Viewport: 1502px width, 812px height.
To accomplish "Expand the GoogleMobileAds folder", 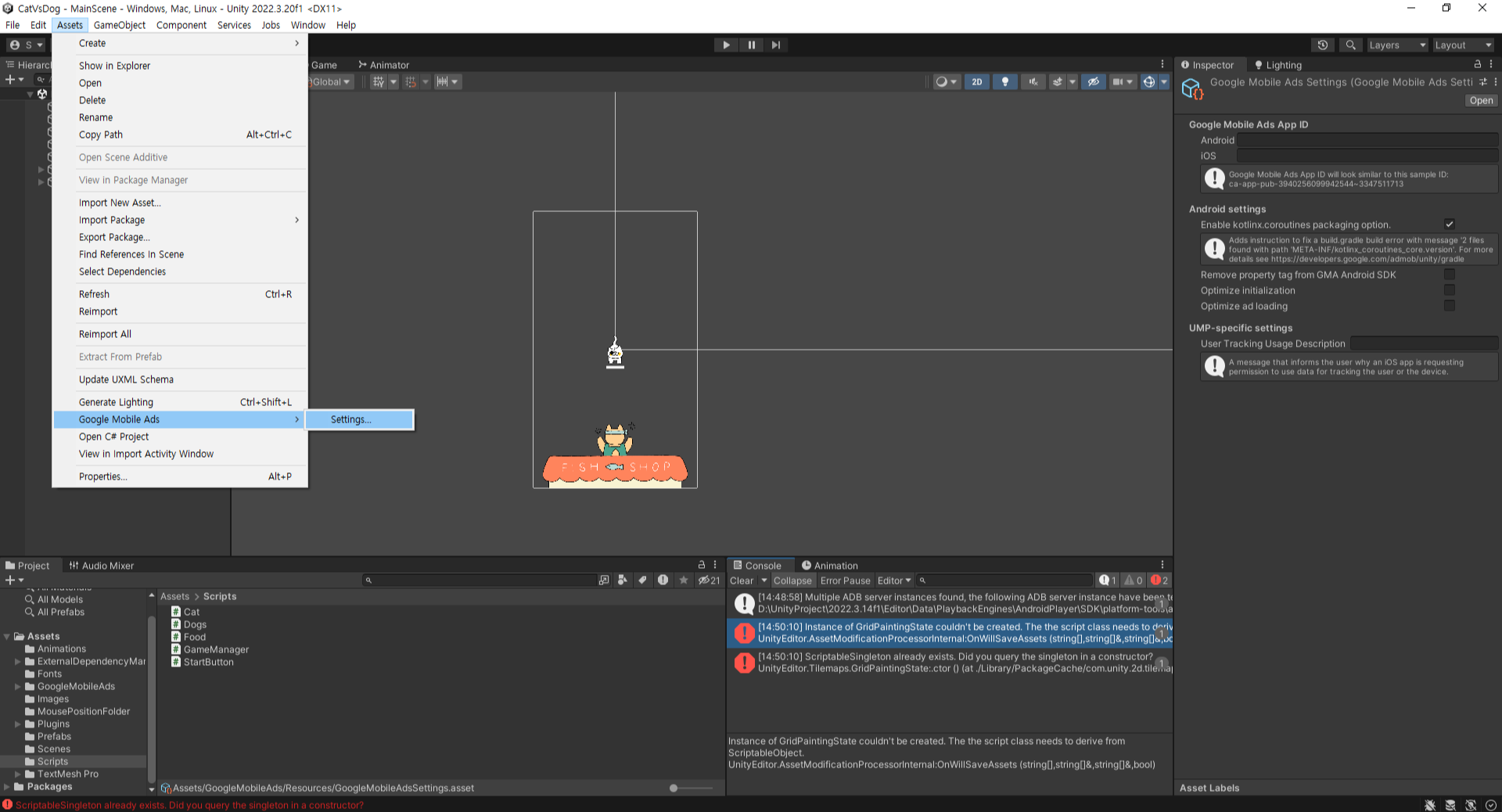I will pyautogui.click(x=18, y=686).
